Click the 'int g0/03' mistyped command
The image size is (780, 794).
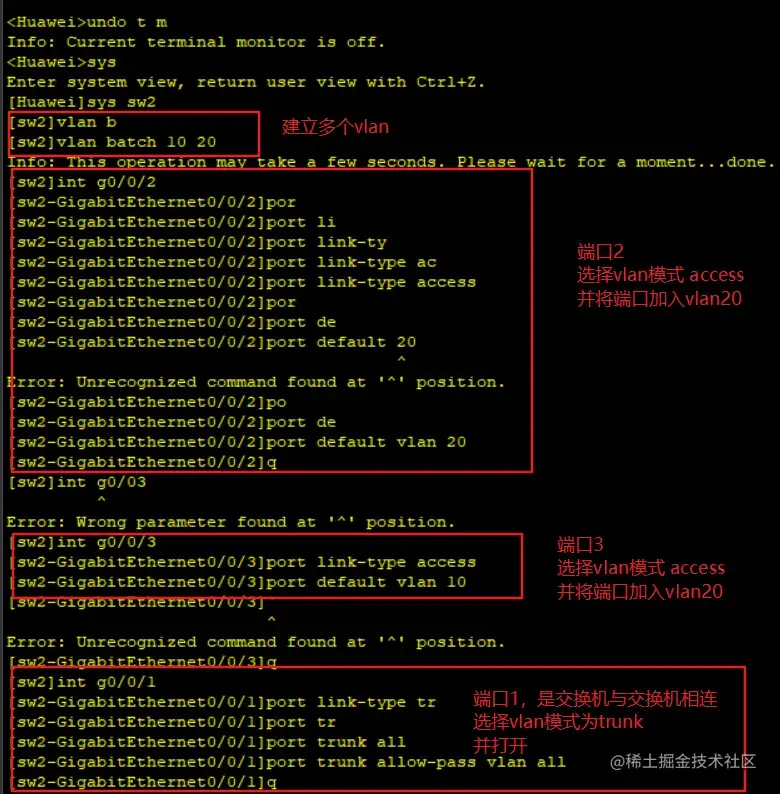pyautogui.click(x=77, y=482)
